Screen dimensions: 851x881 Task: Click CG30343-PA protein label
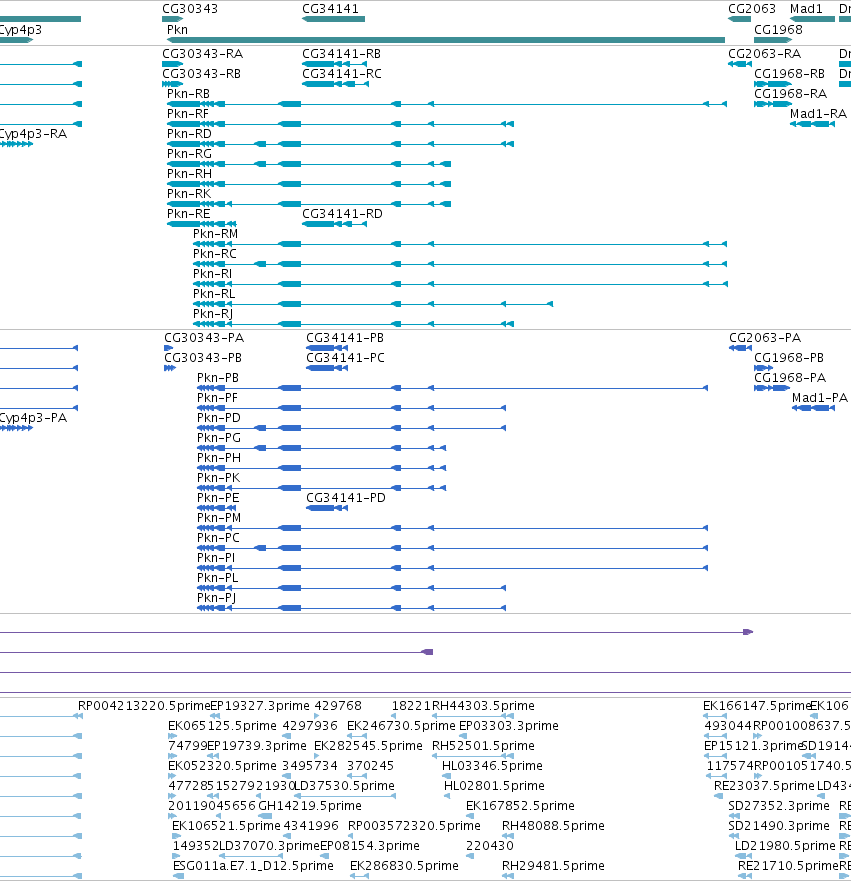click(204, 338)
